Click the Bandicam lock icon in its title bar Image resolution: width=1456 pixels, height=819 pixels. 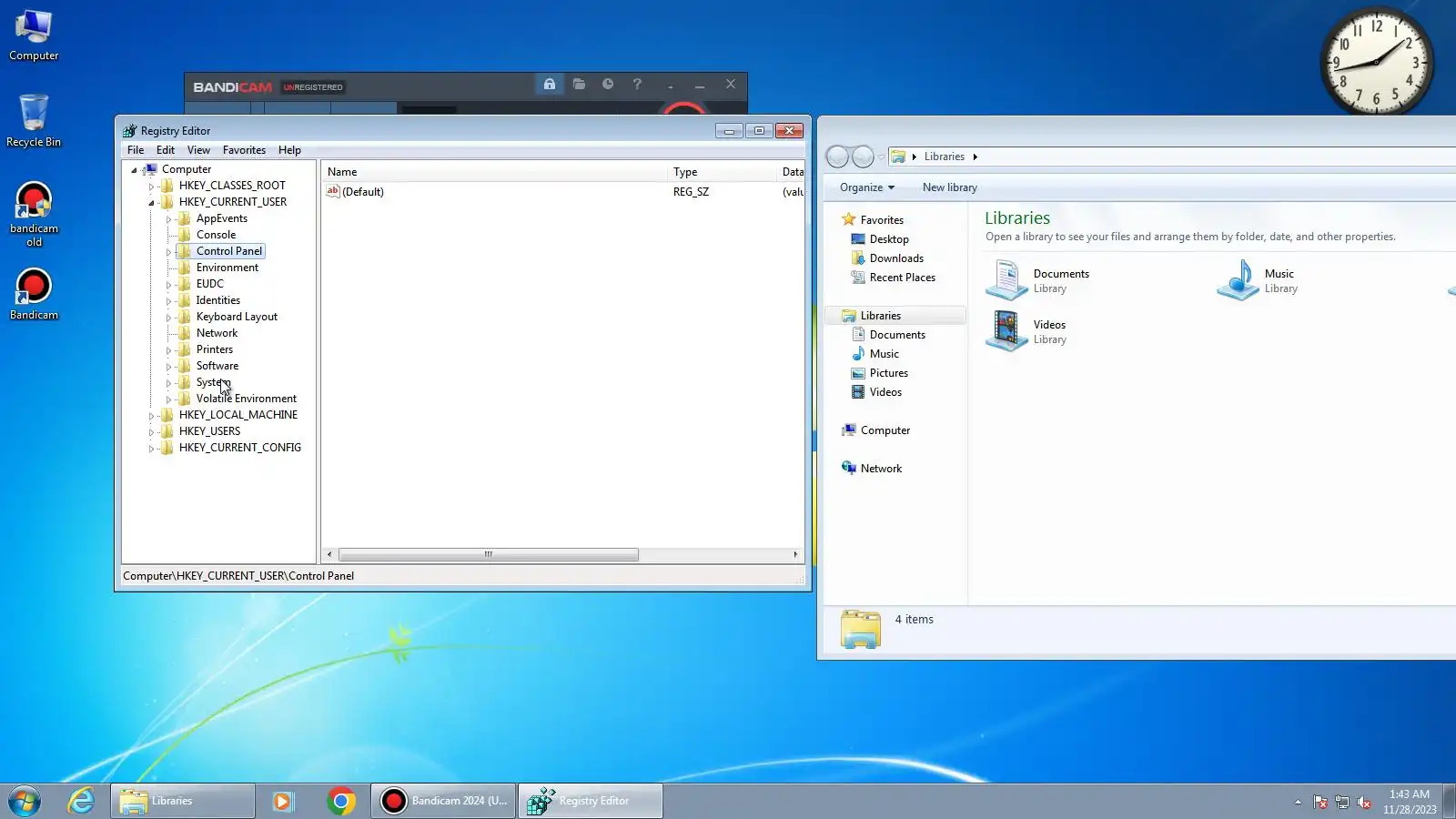tap(550, 85)
